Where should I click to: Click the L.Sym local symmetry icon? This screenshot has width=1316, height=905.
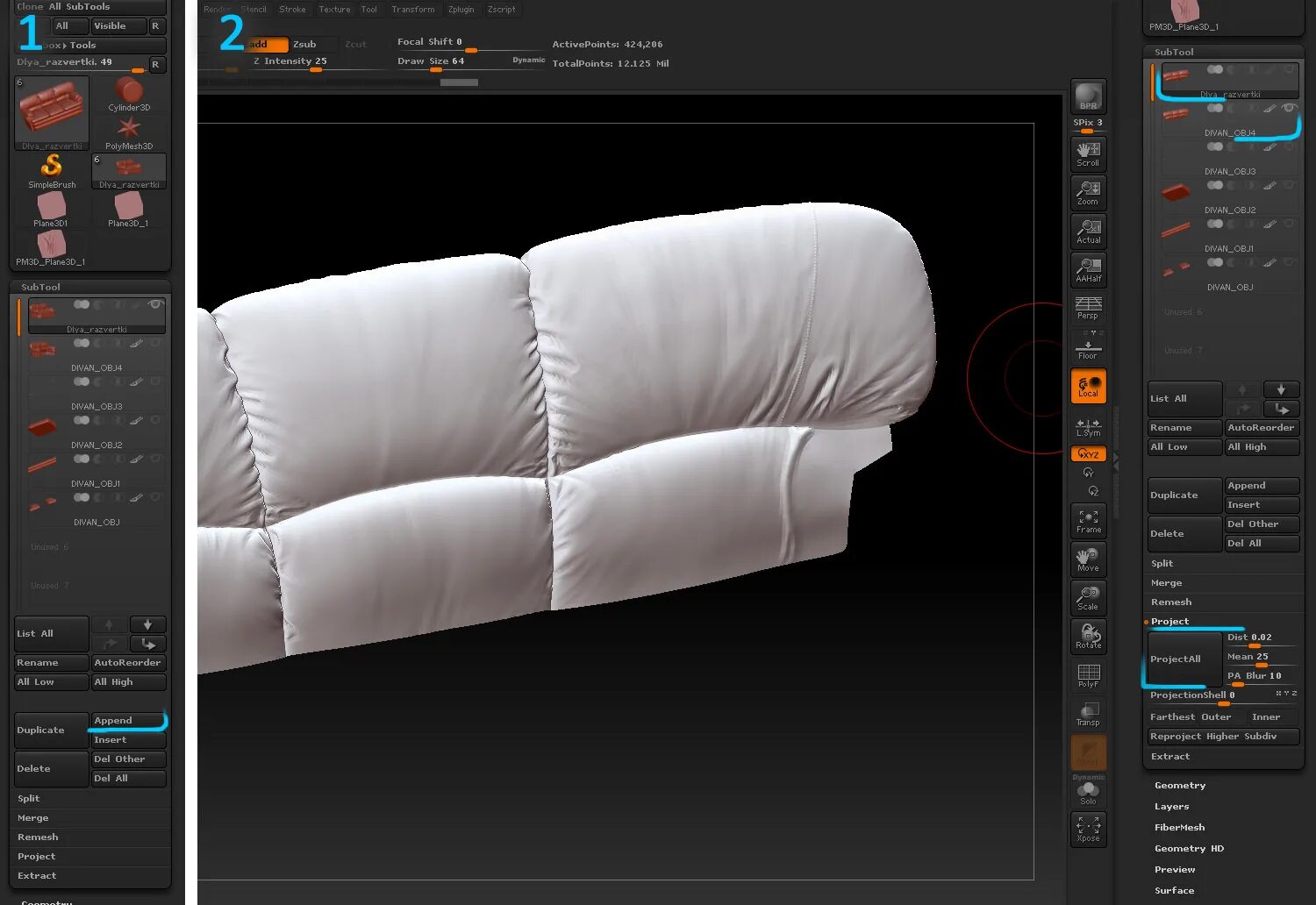(1089, 427)
